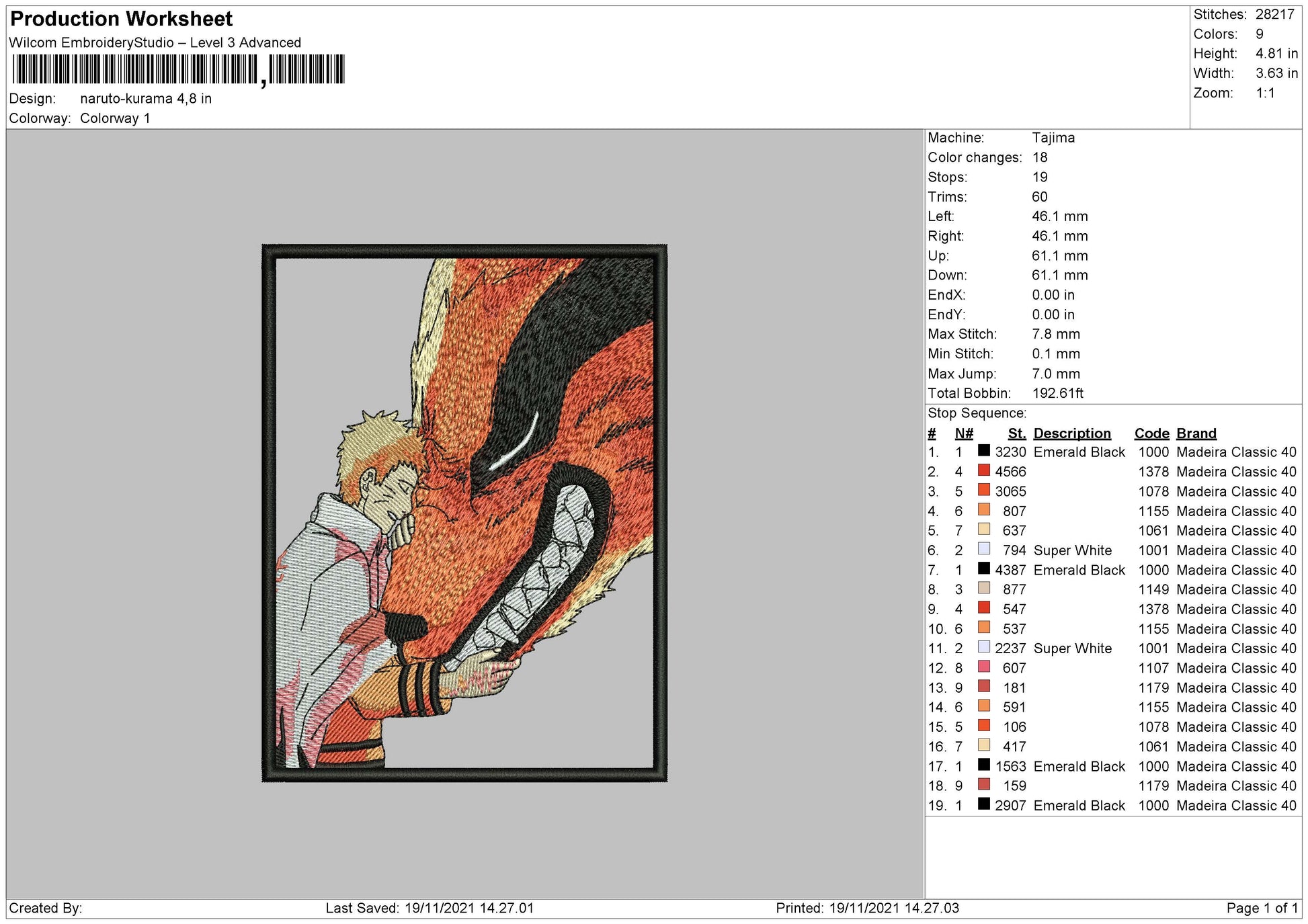Click the dark red 1179 swatch at stop 13
Image resolution: width=1308 pixels, height=924 pixels.
pos(983,687)
